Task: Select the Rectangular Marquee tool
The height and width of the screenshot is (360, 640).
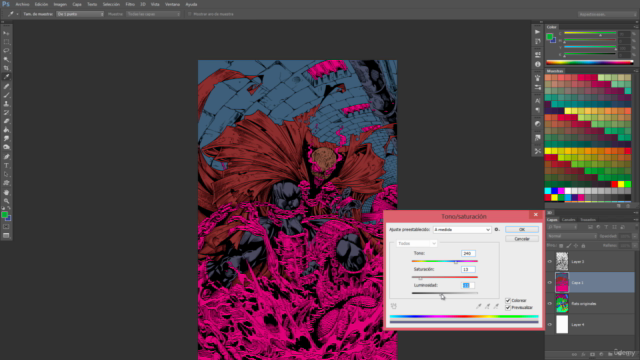Action: pos(6,42)
